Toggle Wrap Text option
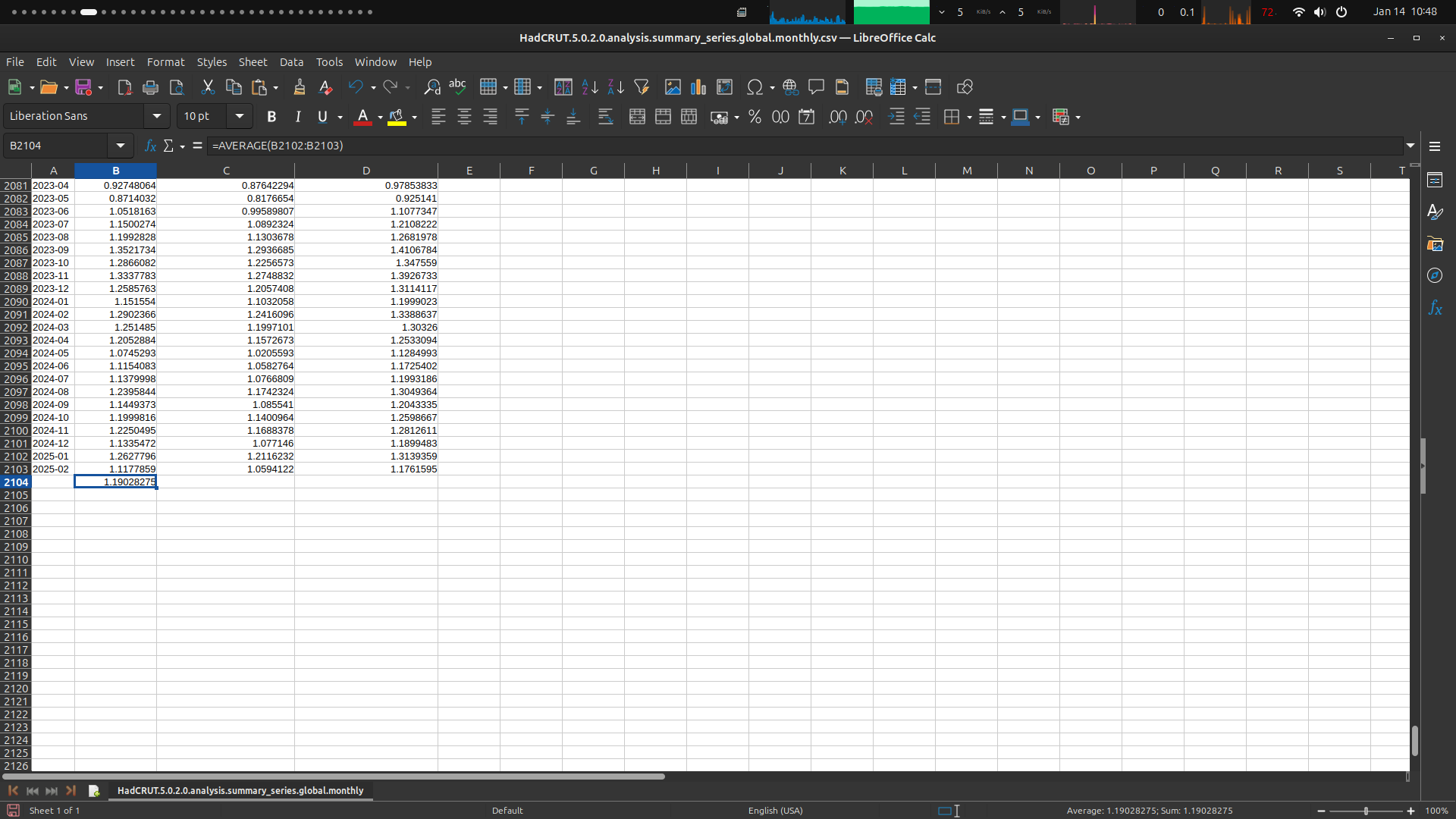 605,117
